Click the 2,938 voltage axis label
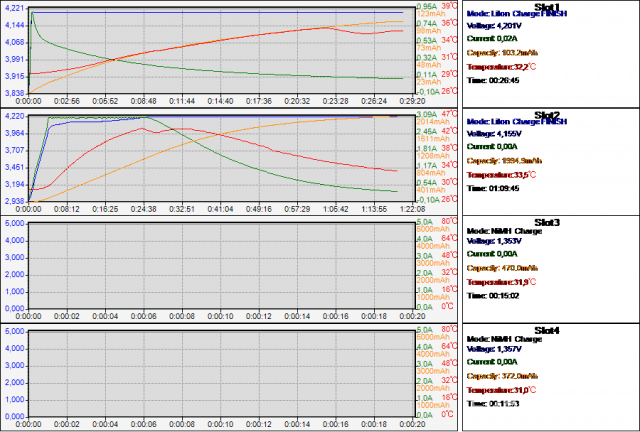Screen dimensions: 640x432 click(14, 201)
